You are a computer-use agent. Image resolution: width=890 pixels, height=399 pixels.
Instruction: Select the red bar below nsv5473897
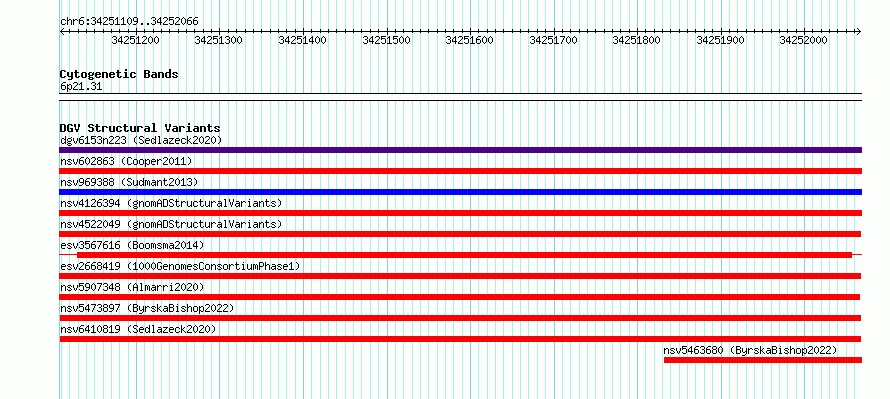[460, 318]
